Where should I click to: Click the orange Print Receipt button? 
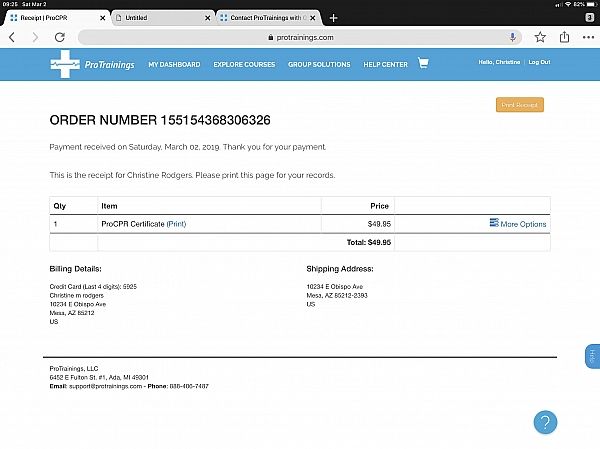pos(520,104)
